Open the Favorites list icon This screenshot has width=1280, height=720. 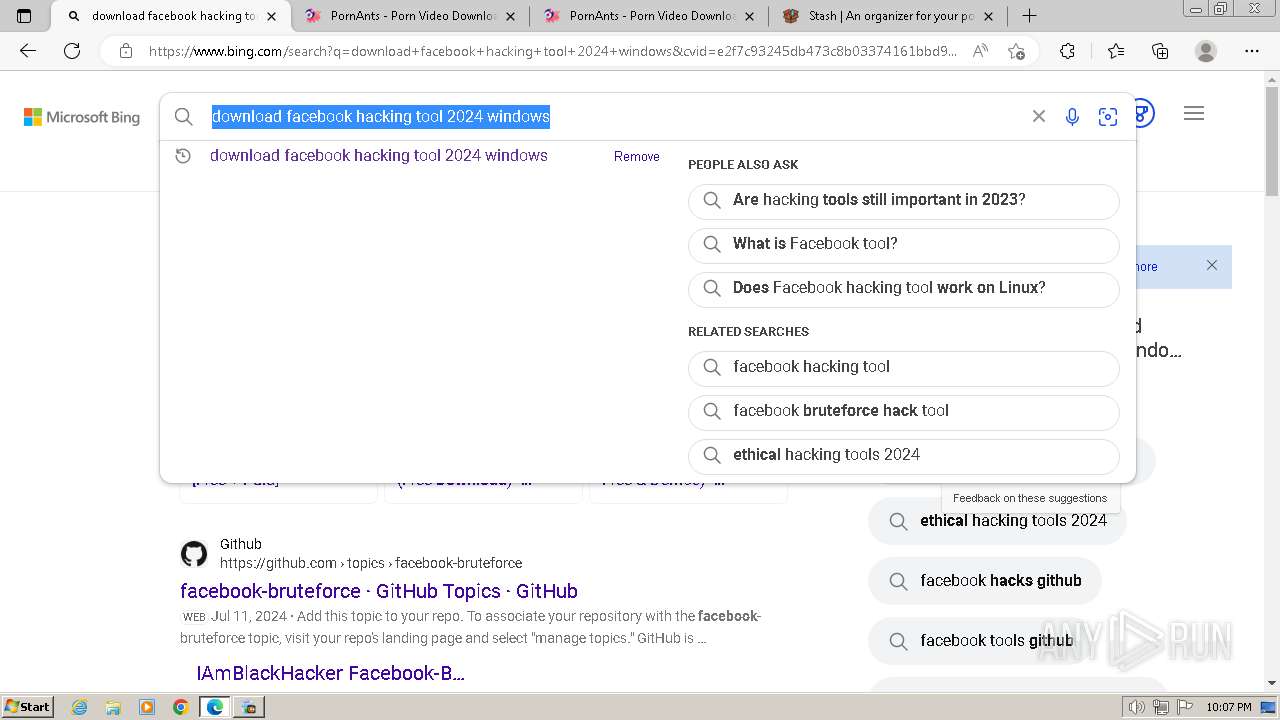pos(1116,51)
